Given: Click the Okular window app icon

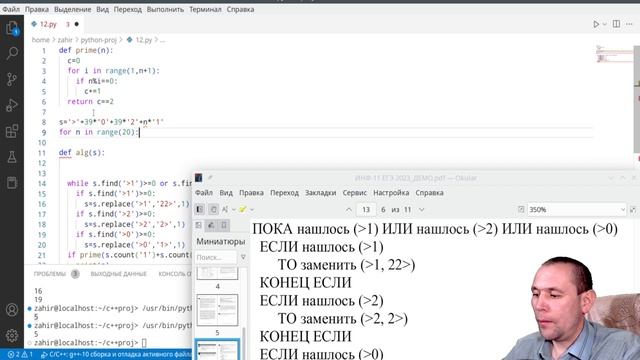Looking at the screenshot, I should (x=199, y=178).
